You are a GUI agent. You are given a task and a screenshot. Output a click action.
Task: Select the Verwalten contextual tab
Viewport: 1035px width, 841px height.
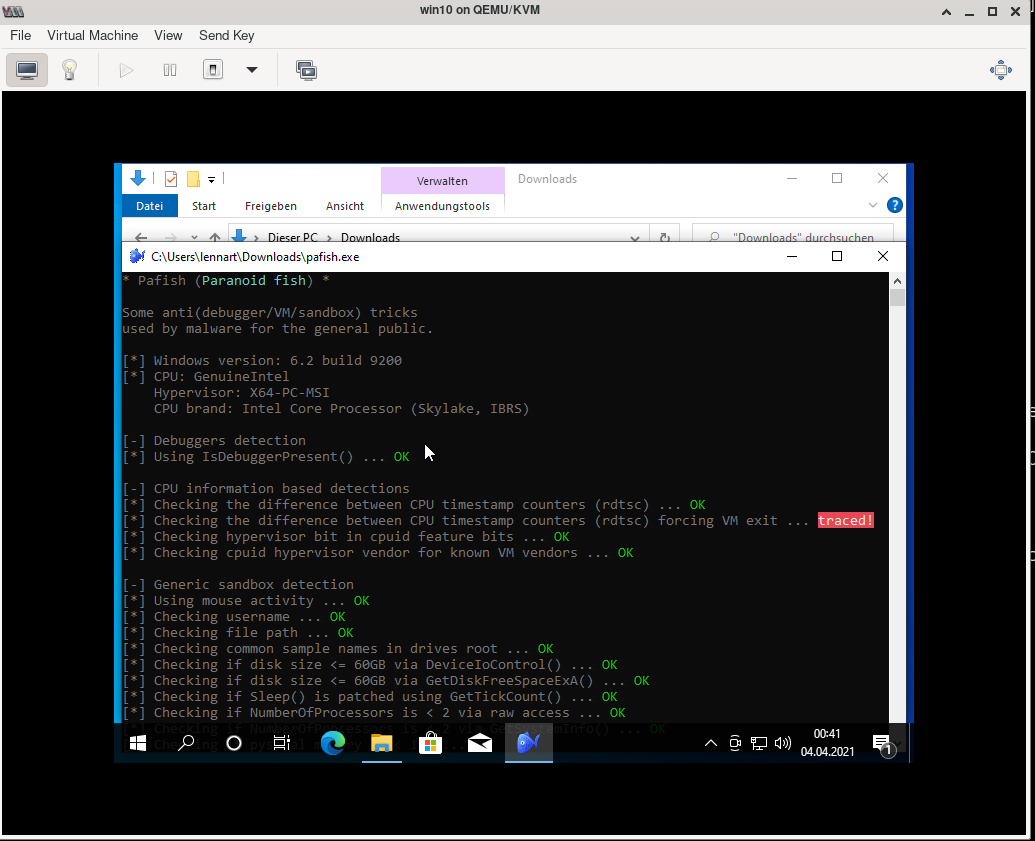(442, 181)
